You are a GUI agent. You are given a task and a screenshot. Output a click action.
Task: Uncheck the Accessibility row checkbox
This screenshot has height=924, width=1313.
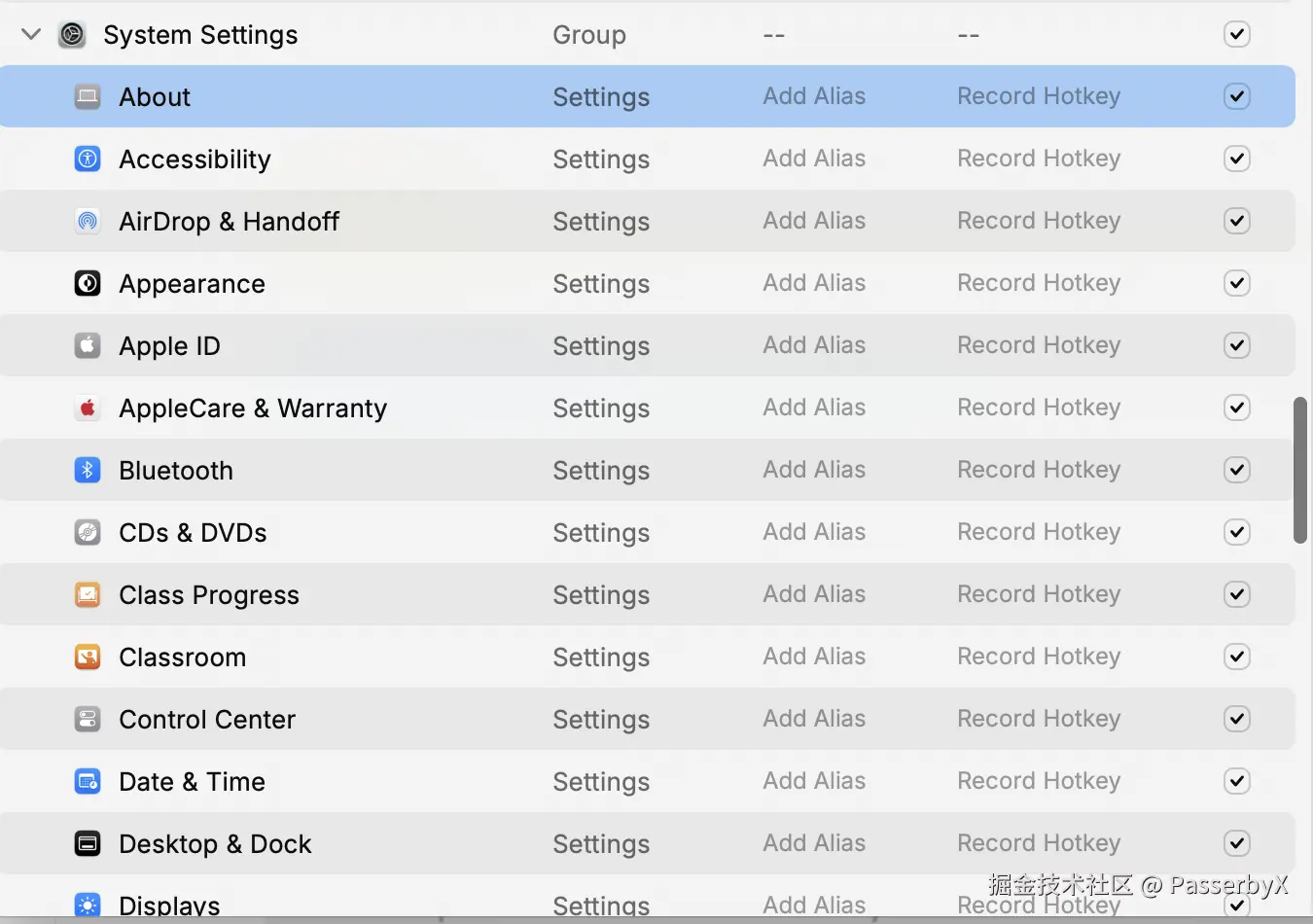1236,159
